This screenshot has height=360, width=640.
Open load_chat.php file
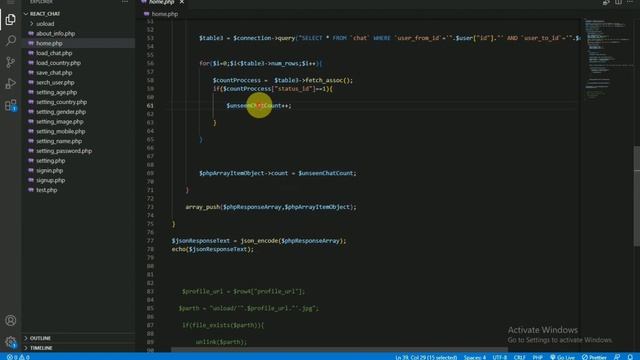(54, 53)
